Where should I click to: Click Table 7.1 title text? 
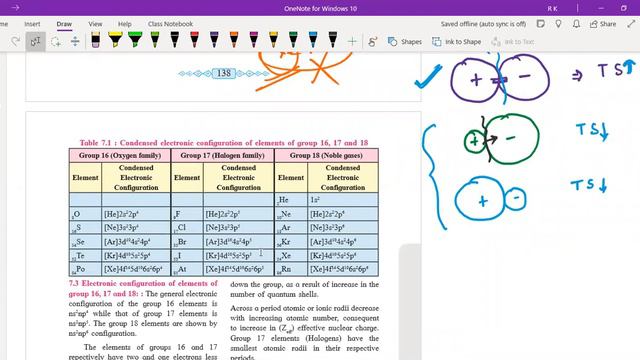(x=224, y=143)
